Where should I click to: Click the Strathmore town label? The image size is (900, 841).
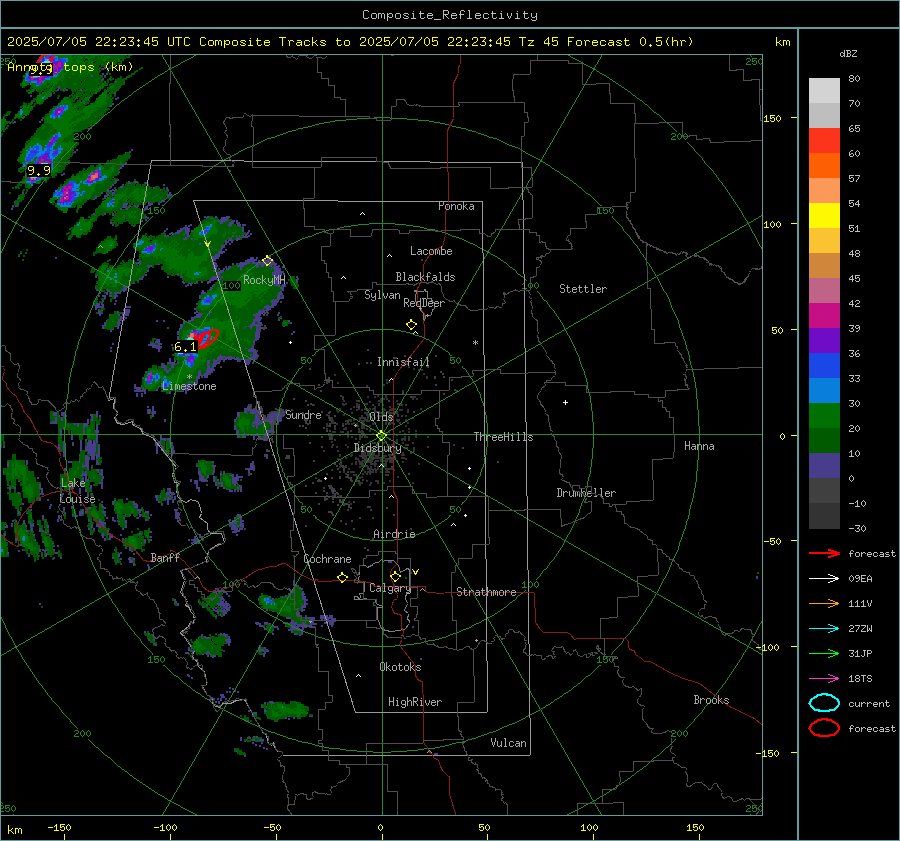(486, 592)
